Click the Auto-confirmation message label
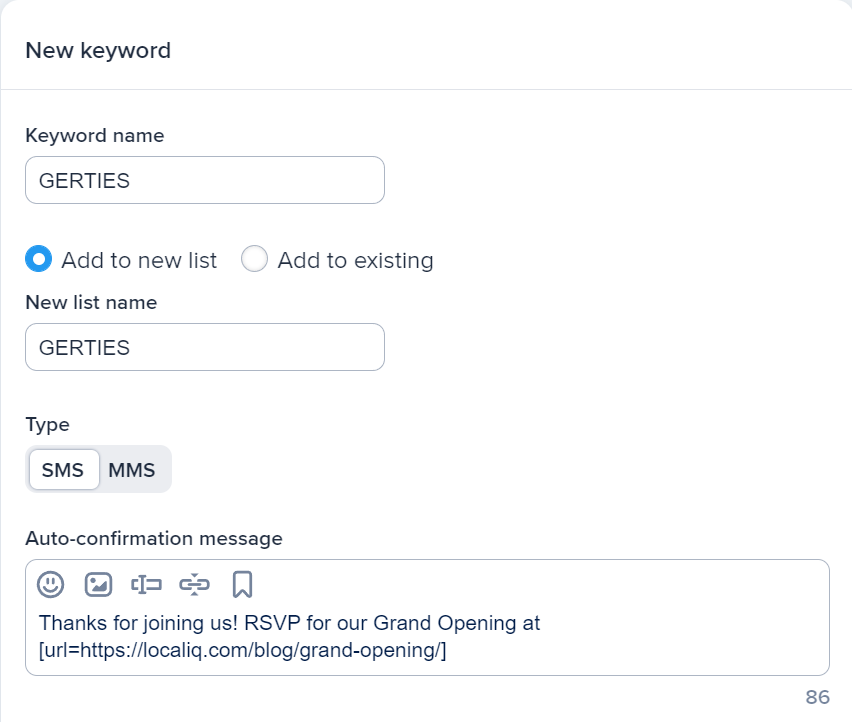 click(x=154, y=538)
